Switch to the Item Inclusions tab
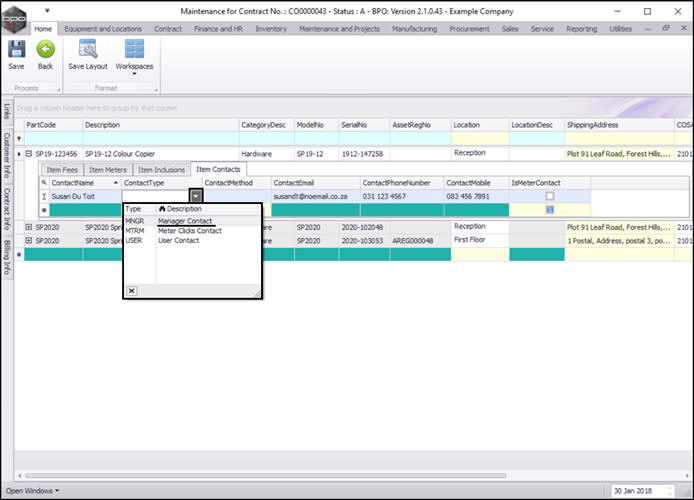This screenshot has height=500, width=694. (x=161, y=170)
